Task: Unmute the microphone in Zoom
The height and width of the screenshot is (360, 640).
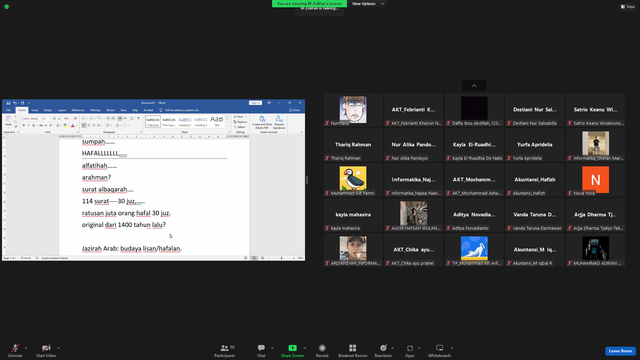Action: [15, 350]
